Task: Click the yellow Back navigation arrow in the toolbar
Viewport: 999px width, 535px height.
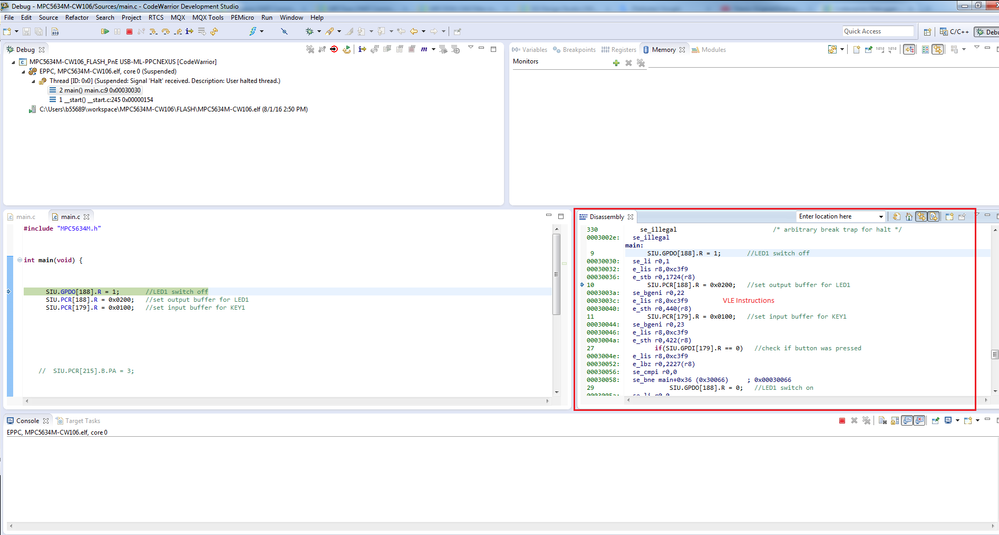Action: point(413,31)
